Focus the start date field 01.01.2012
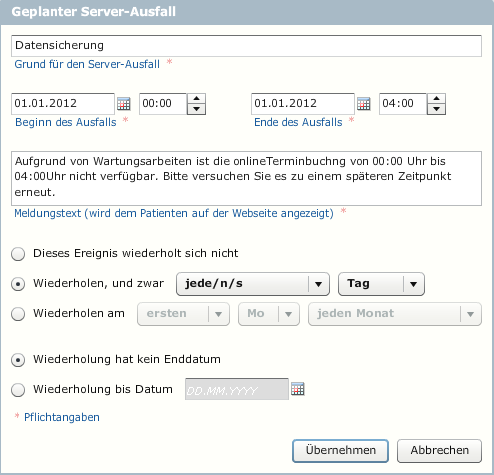 pyautogui.click(x=63, y=104)
